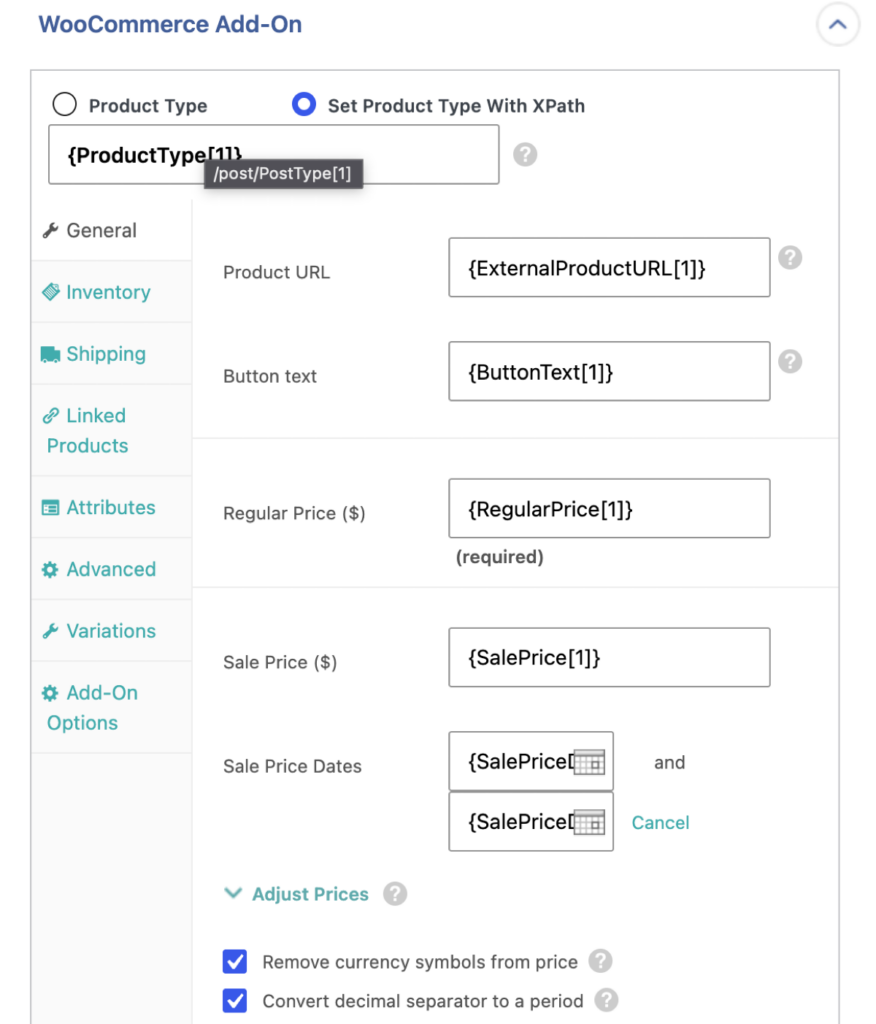The height and width of the screenshot is (1024, 876).
Task: Click the Regular Price input field
Action: tap(609, 509)
